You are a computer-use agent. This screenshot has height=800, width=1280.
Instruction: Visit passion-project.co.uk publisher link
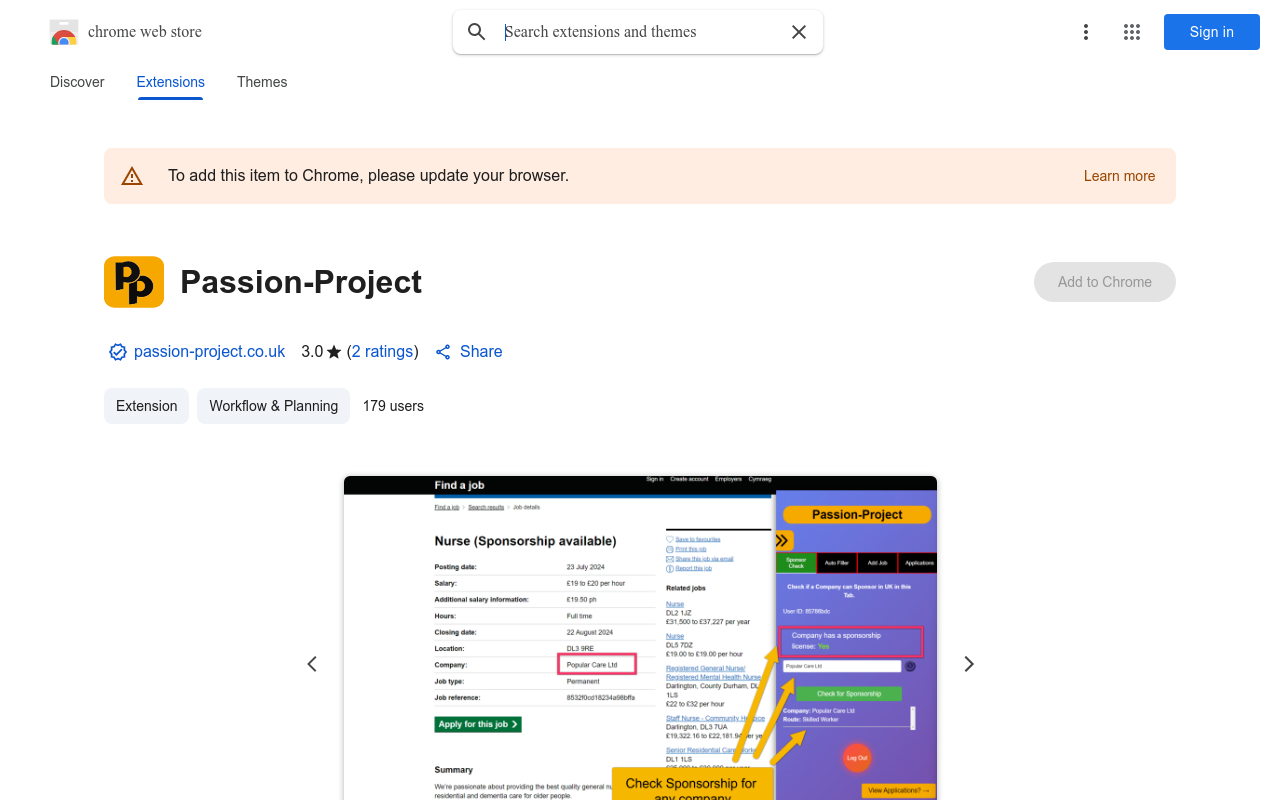[x=209, y=352]
